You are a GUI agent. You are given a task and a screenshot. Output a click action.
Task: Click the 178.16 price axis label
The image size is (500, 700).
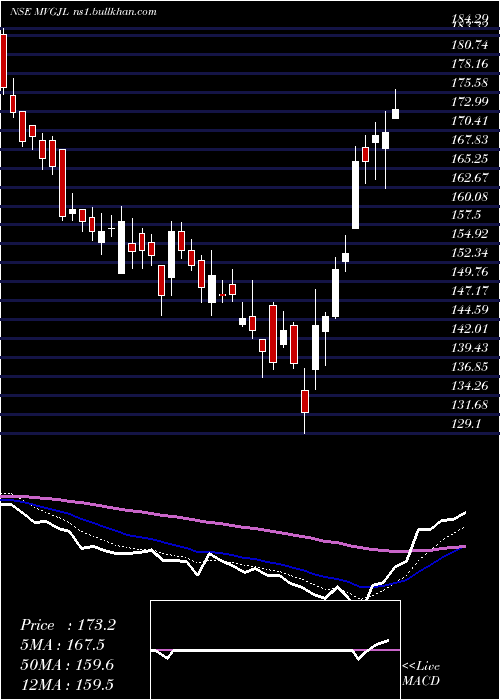(470, 64)
